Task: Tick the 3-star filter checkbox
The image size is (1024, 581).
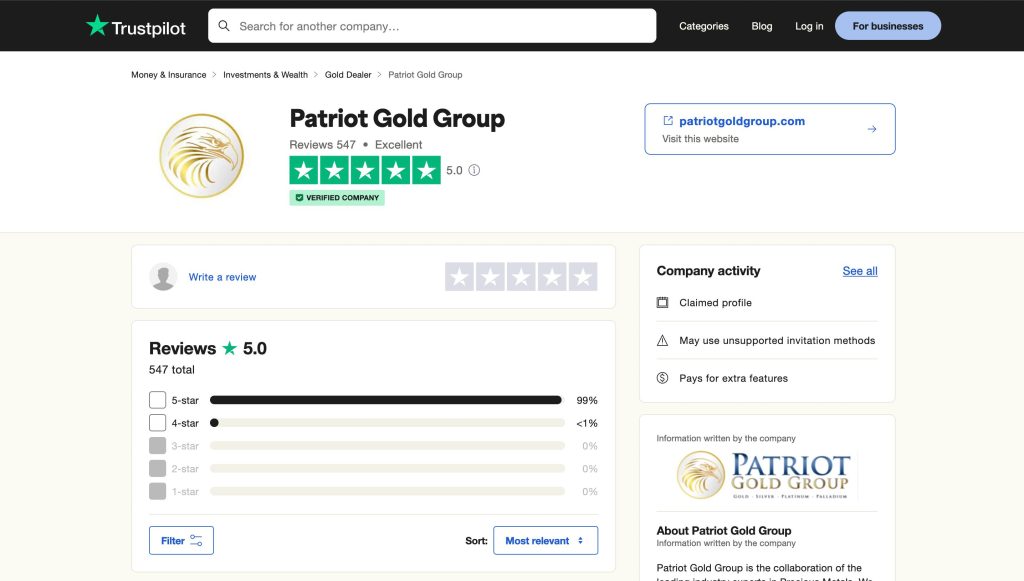Action: [x=157, y=446]
